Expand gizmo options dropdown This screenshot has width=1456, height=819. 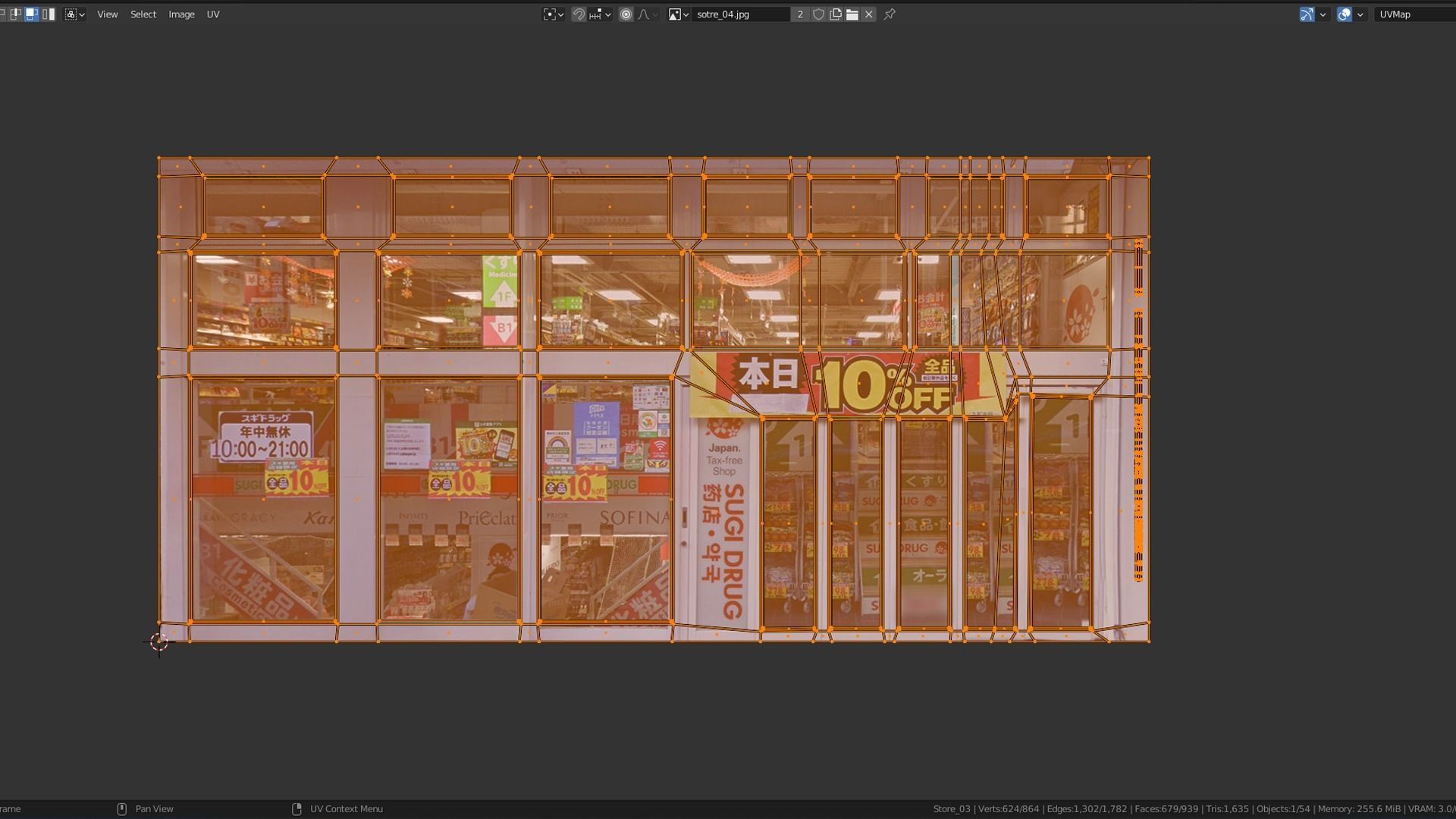click(1323, 14)
